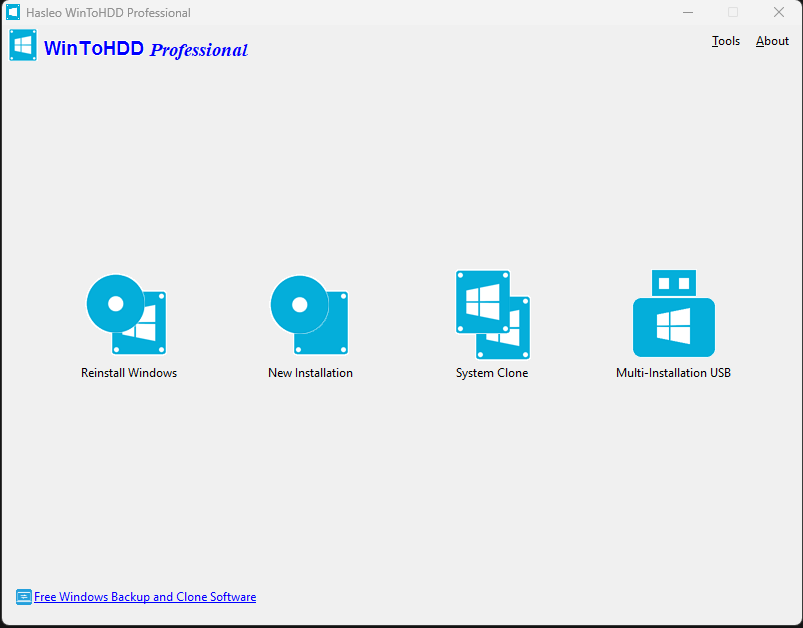Viewport: 803px width, 628px height.
Task: Pick the Multi-Installation USB label
Action: pos(673,373)
